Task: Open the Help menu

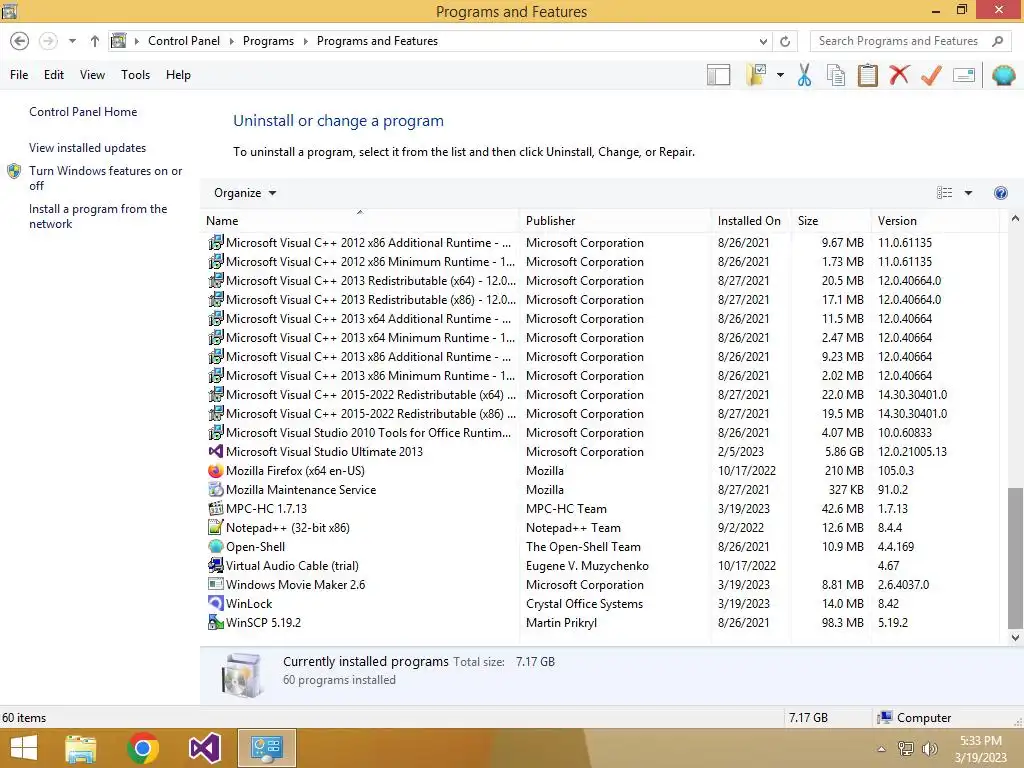Action: 178,75
